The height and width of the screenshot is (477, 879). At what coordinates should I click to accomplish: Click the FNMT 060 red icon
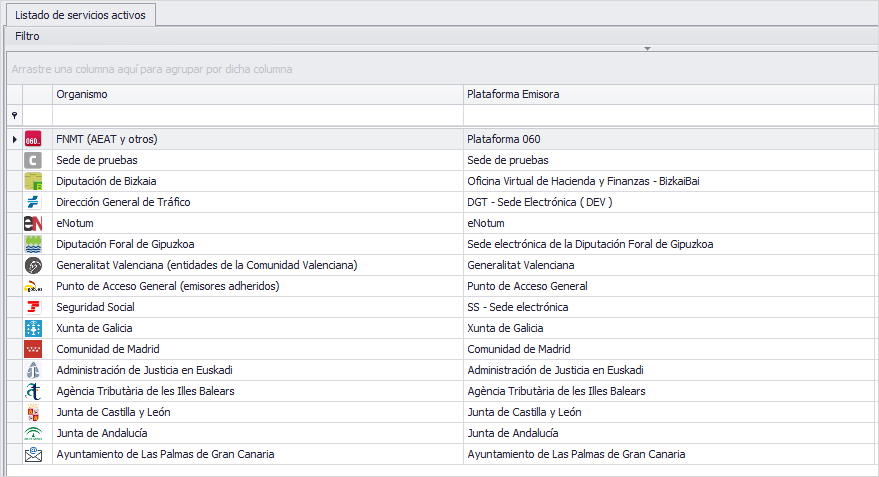[33, 139]
